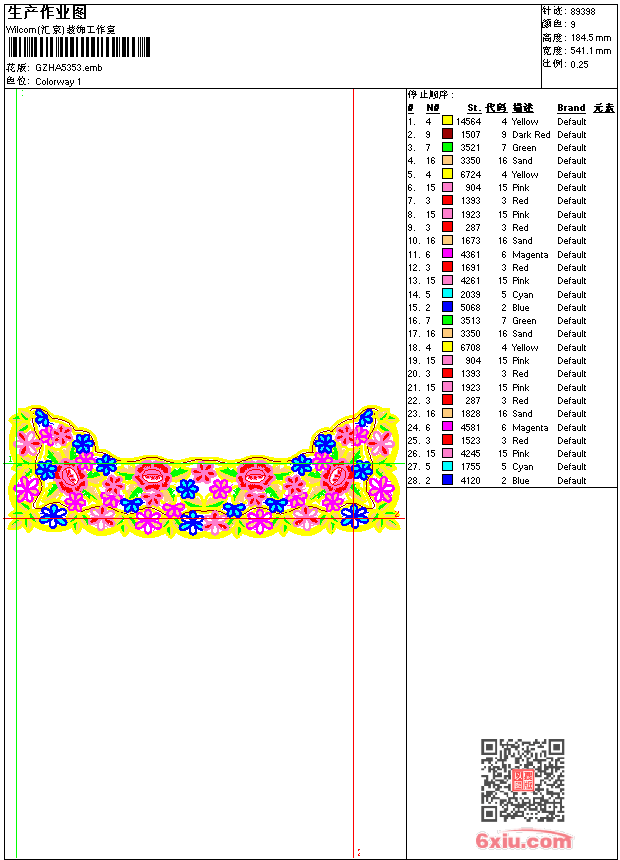620x860 pixels.
Task: Click the barcode under the studio name
Action: [x=78, y=47]
